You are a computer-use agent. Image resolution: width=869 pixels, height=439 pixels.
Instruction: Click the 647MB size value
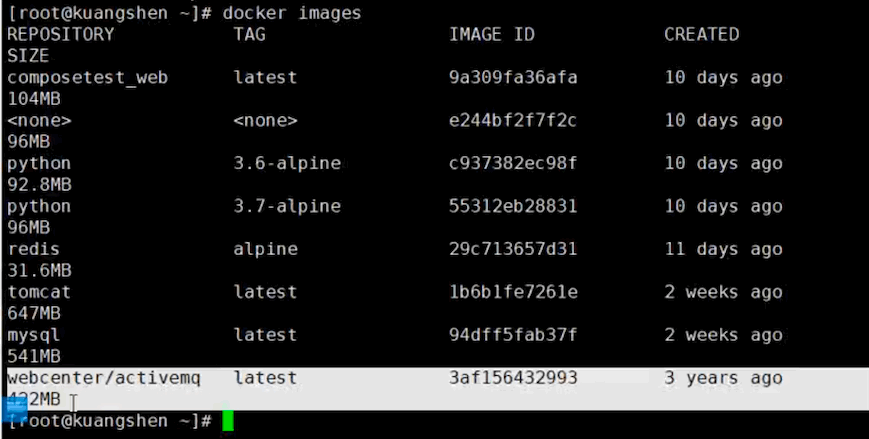(34, 314)
